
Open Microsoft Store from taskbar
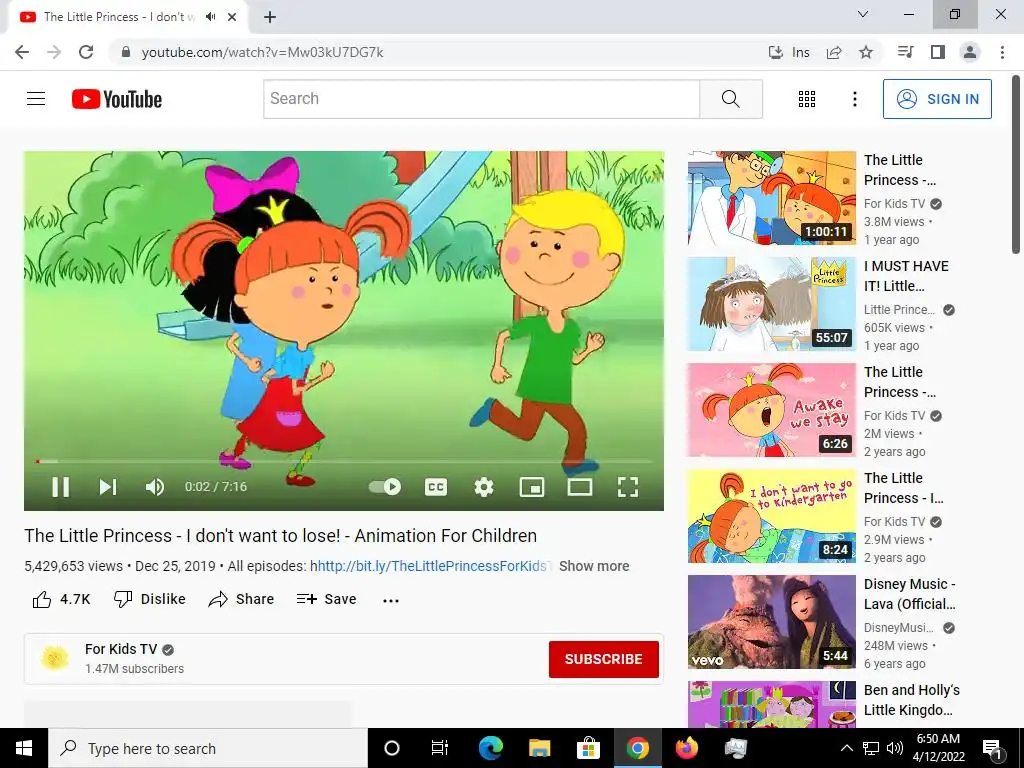coord(588,748)
